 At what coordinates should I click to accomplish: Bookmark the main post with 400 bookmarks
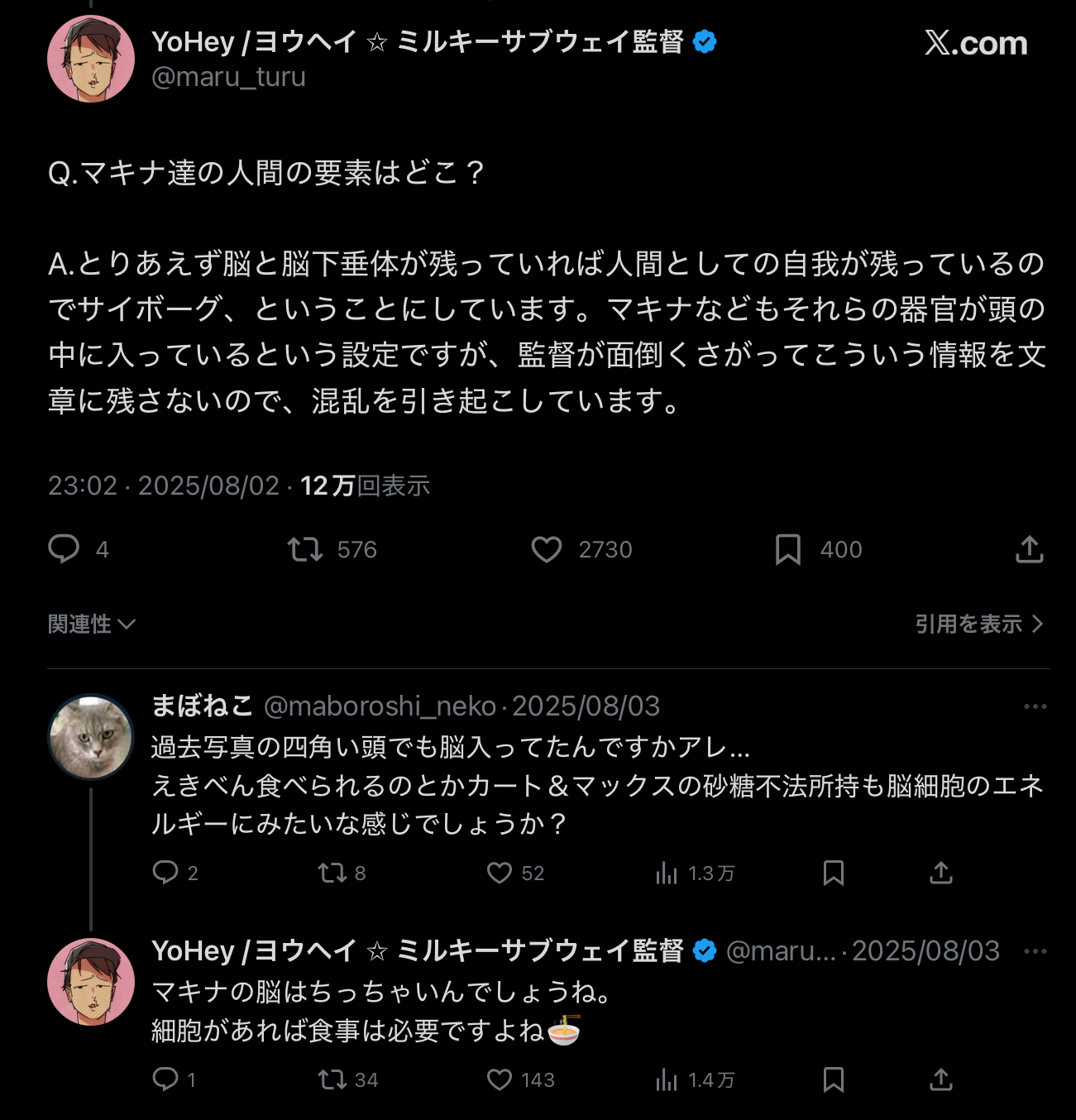click(x=787, y=549)
